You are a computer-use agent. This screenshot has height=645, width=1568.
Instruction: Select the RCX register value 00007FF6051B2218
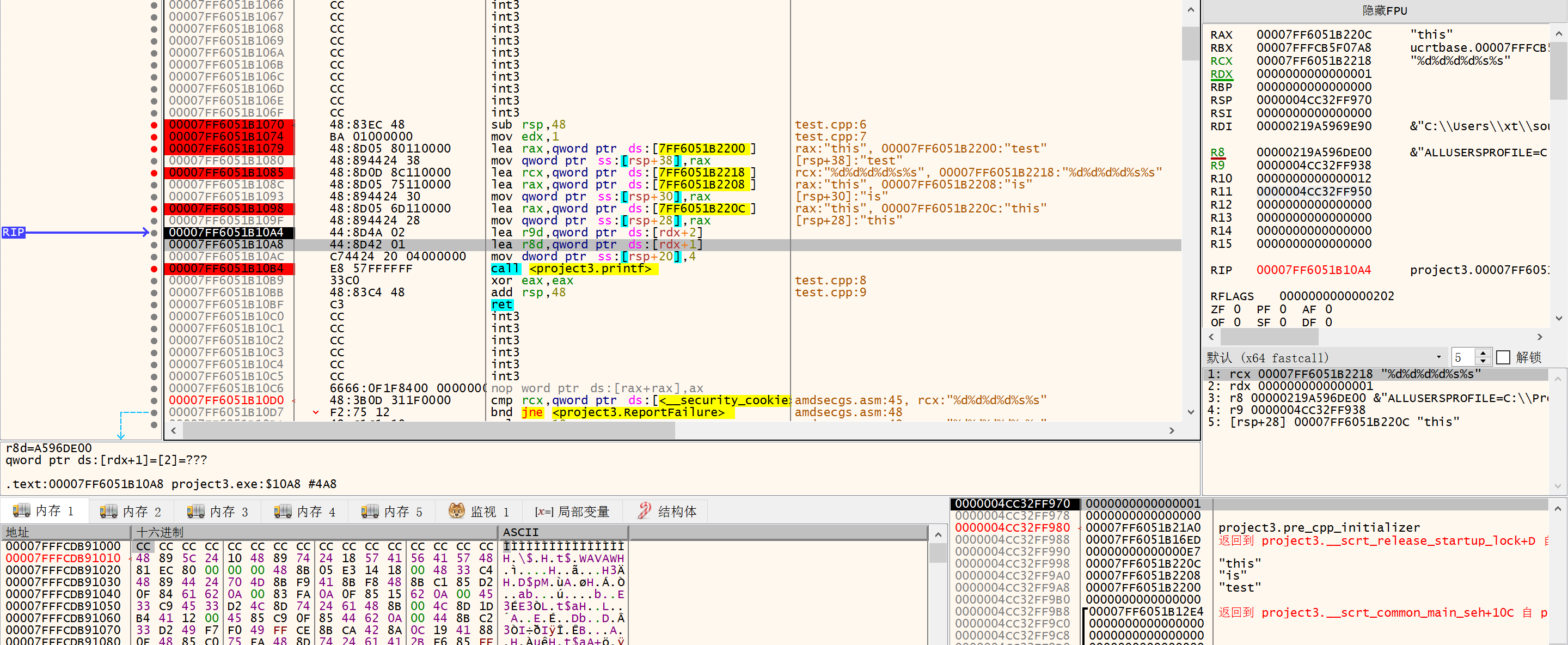(x=1314, y=61)
